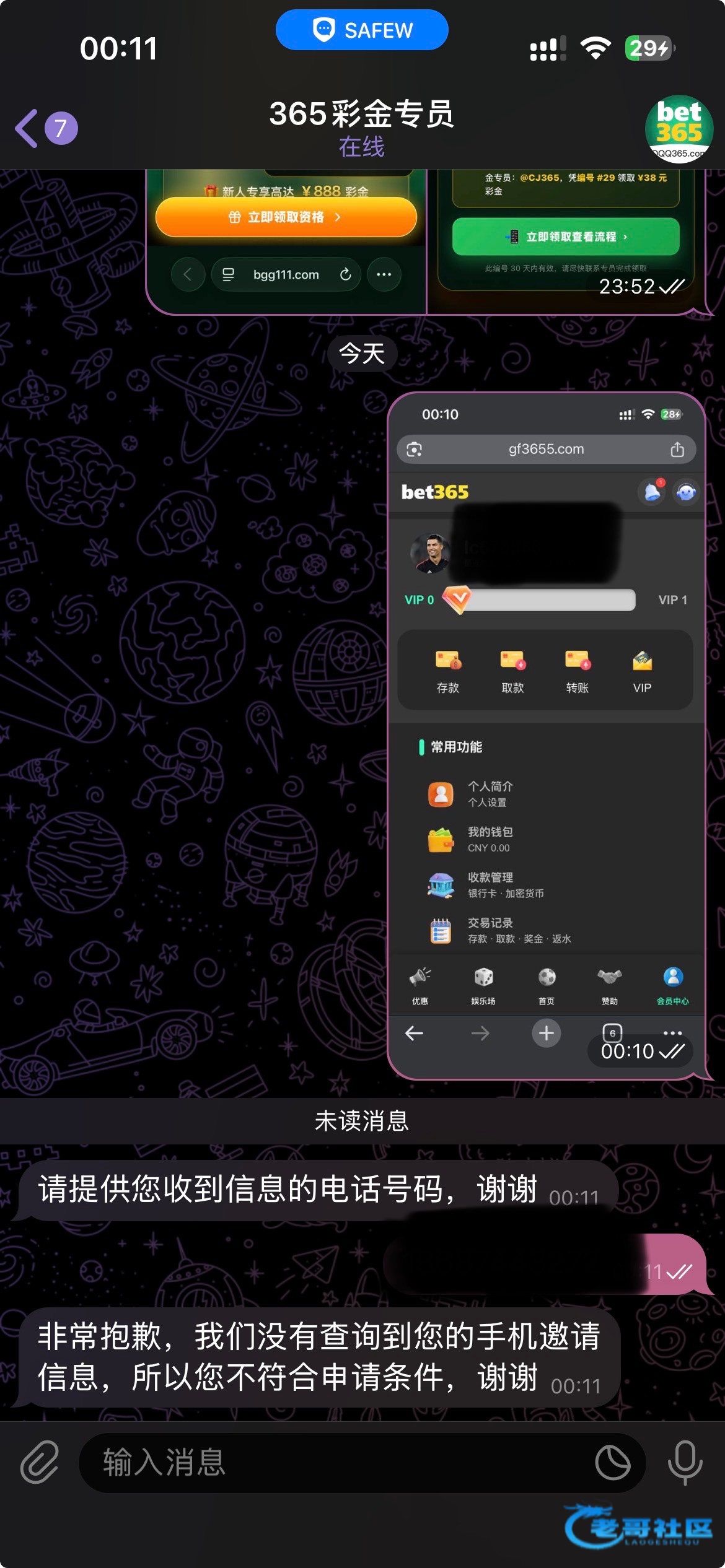Tap the paperclip attachment icon
This screenshot has height=1568, width=725.
pos(40,1462)
